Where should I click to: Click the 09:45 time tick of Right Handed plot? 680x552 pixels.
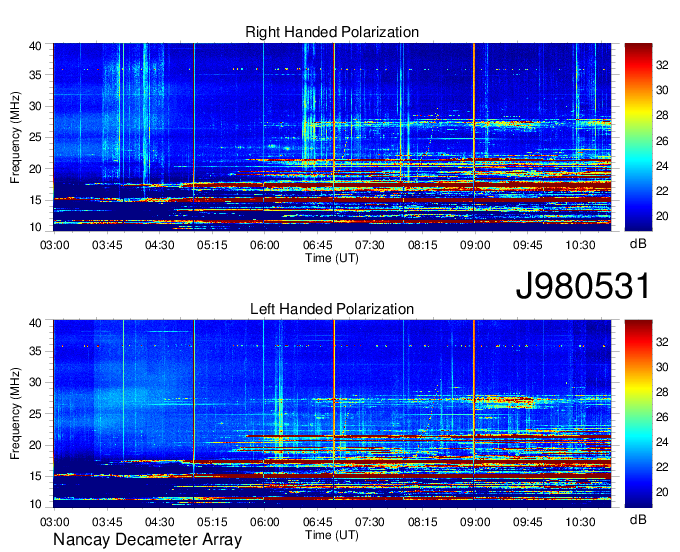click(528, 245)
